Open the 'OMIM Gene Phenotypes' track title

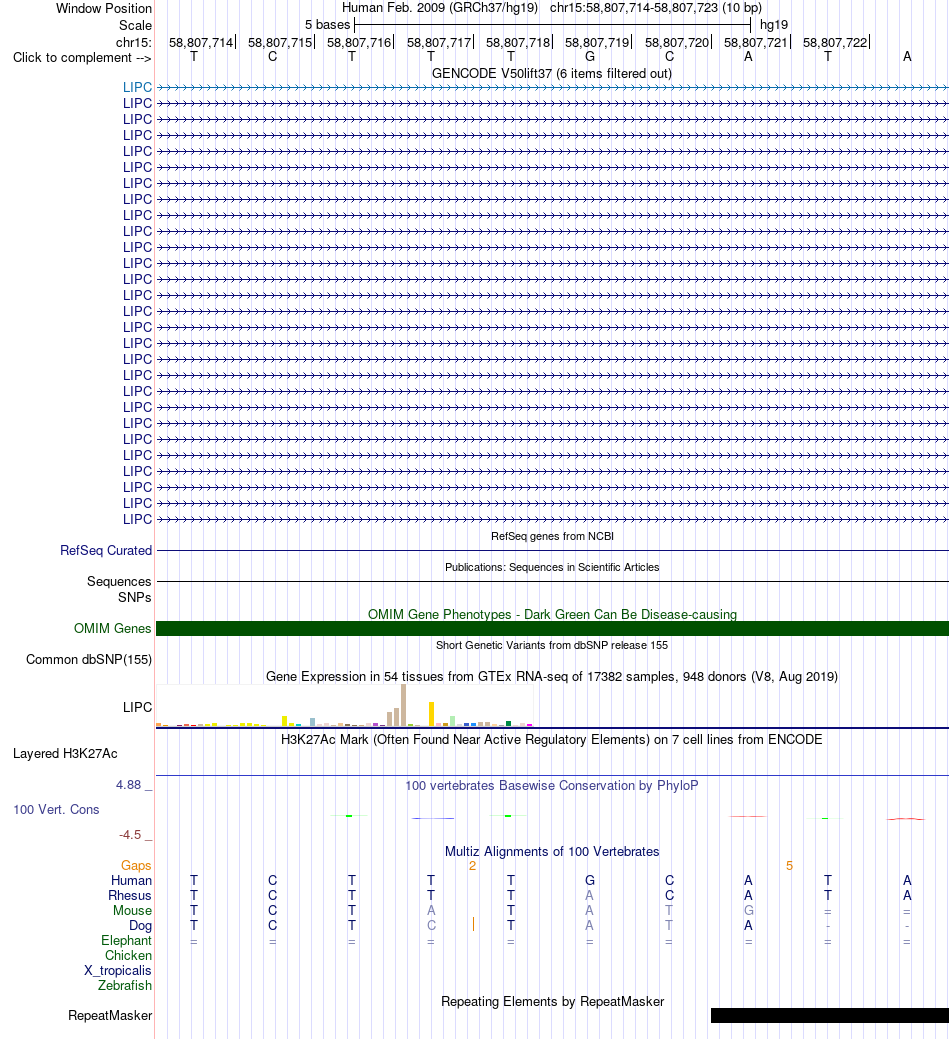point(552,614)
